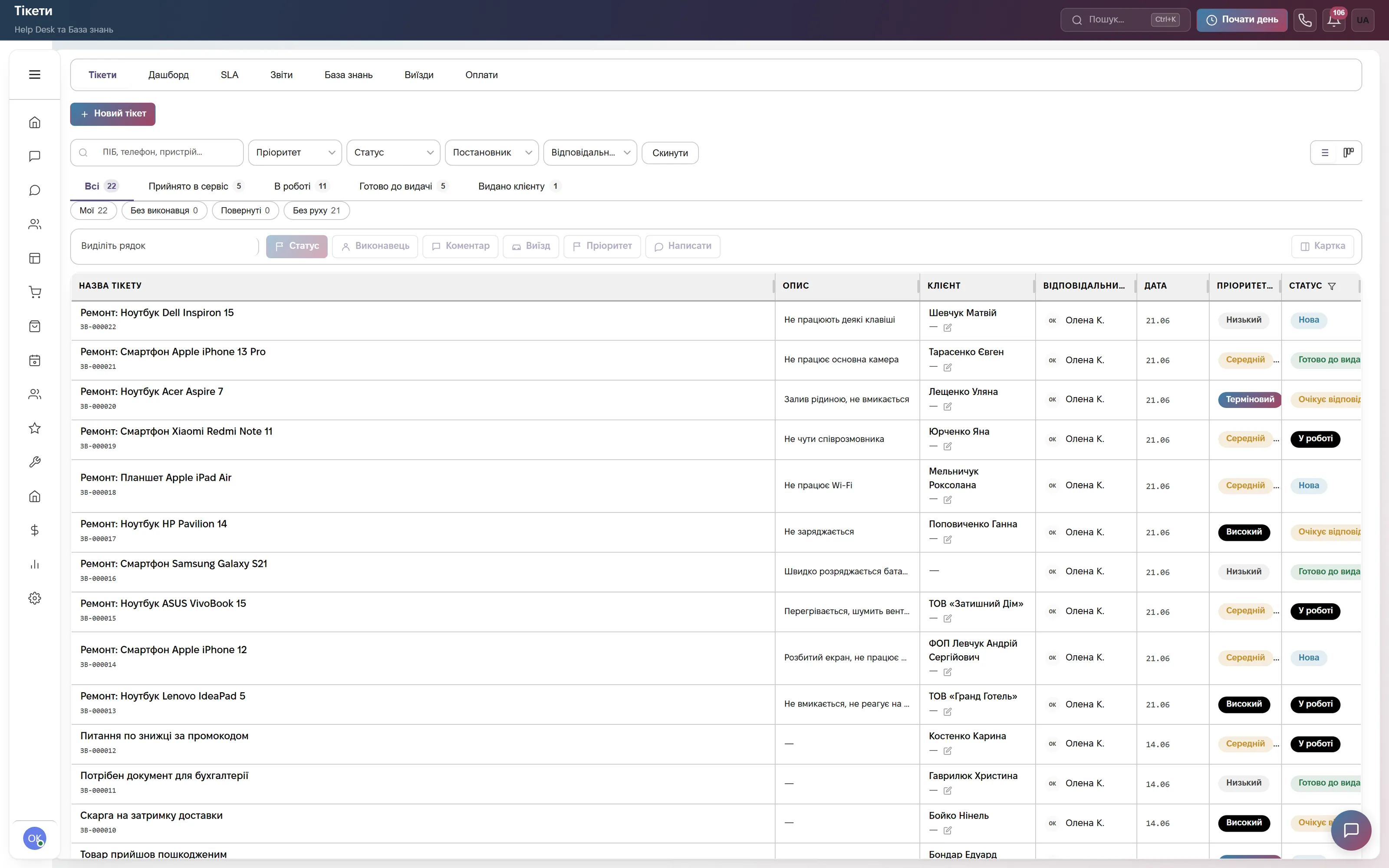Open shopping cart icon in sidebar
The width and height of the screenshot is (1389, 868).
point(34,292)
